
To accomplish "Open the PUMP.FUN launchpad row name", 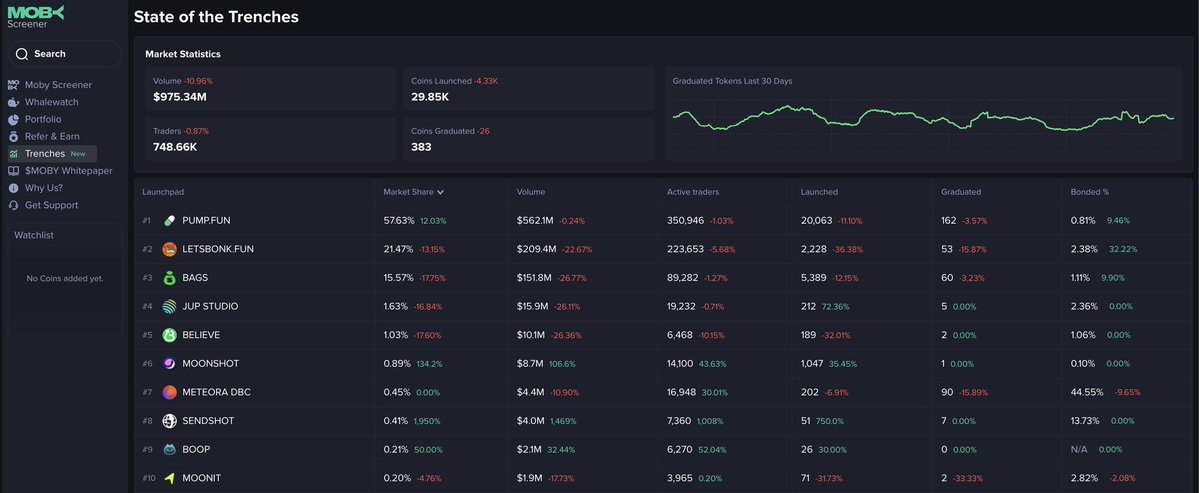I will click(x=206, y=220).
